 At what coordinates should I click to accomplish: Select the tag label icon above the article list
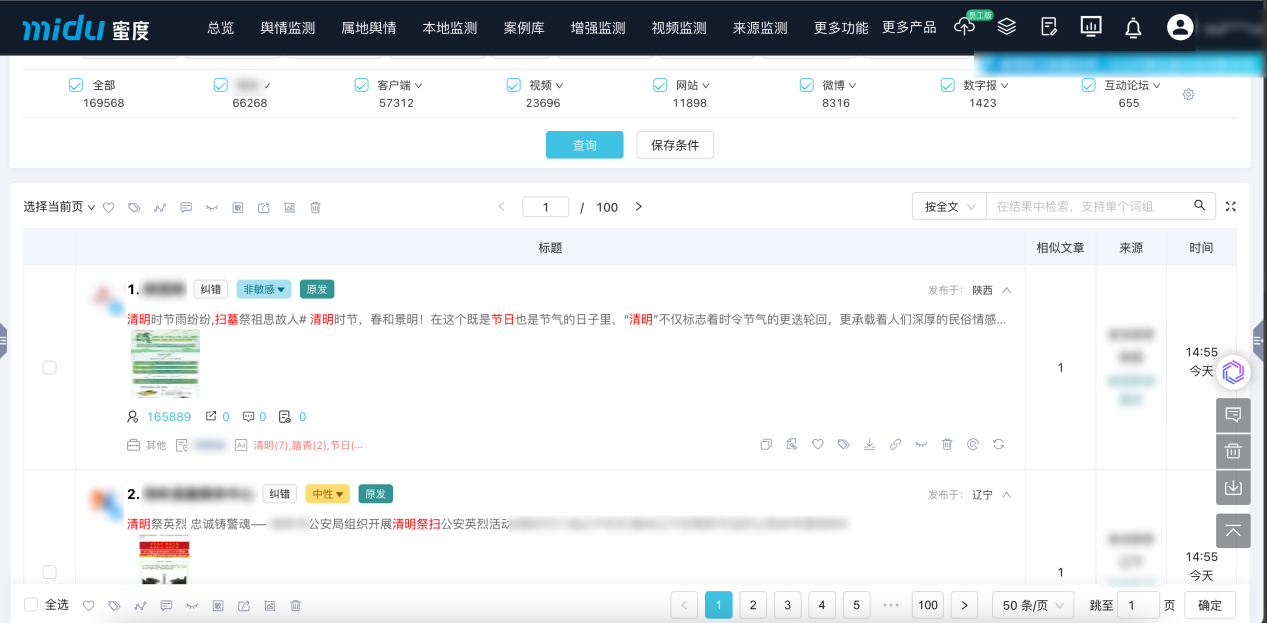coord(135,207)
